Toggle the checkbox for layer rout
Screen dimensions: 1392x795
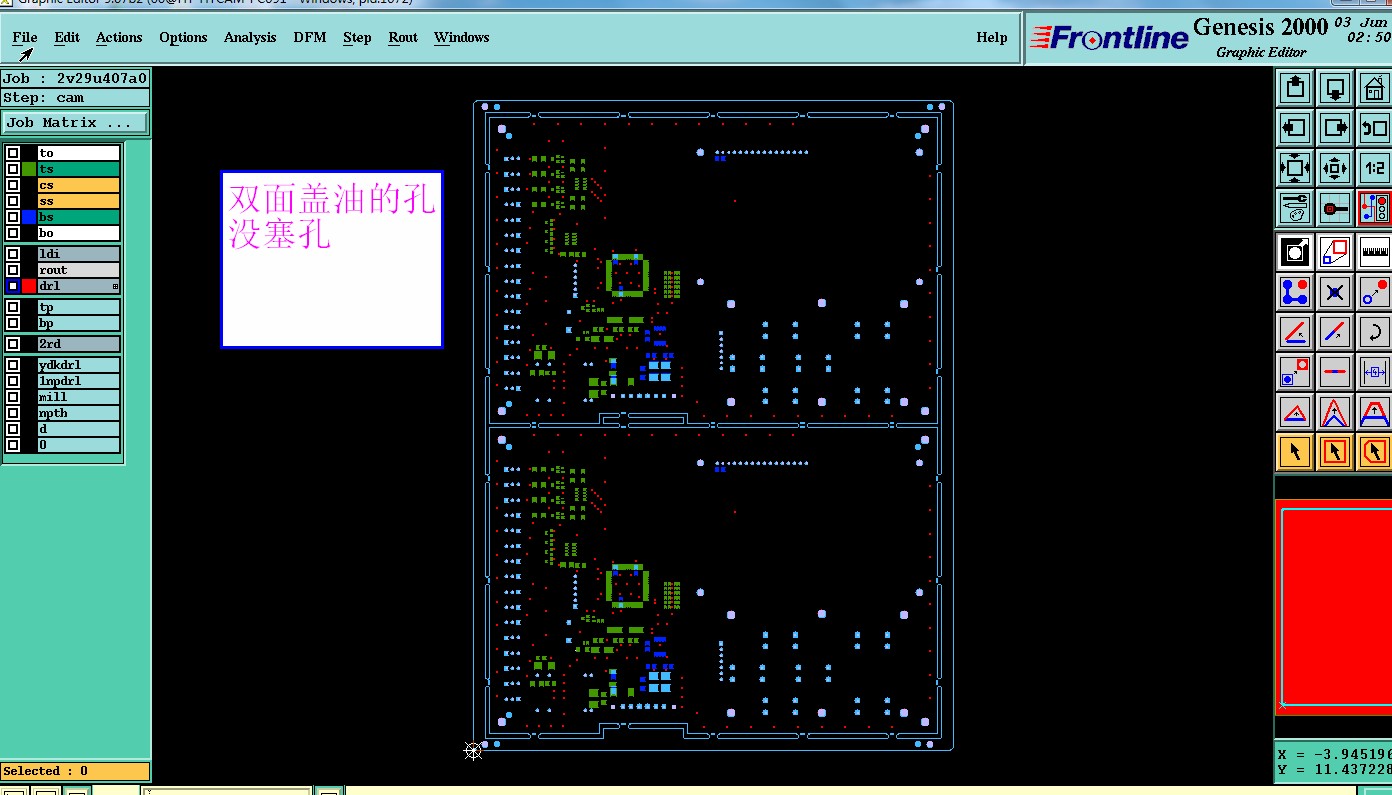pos(13,270)
